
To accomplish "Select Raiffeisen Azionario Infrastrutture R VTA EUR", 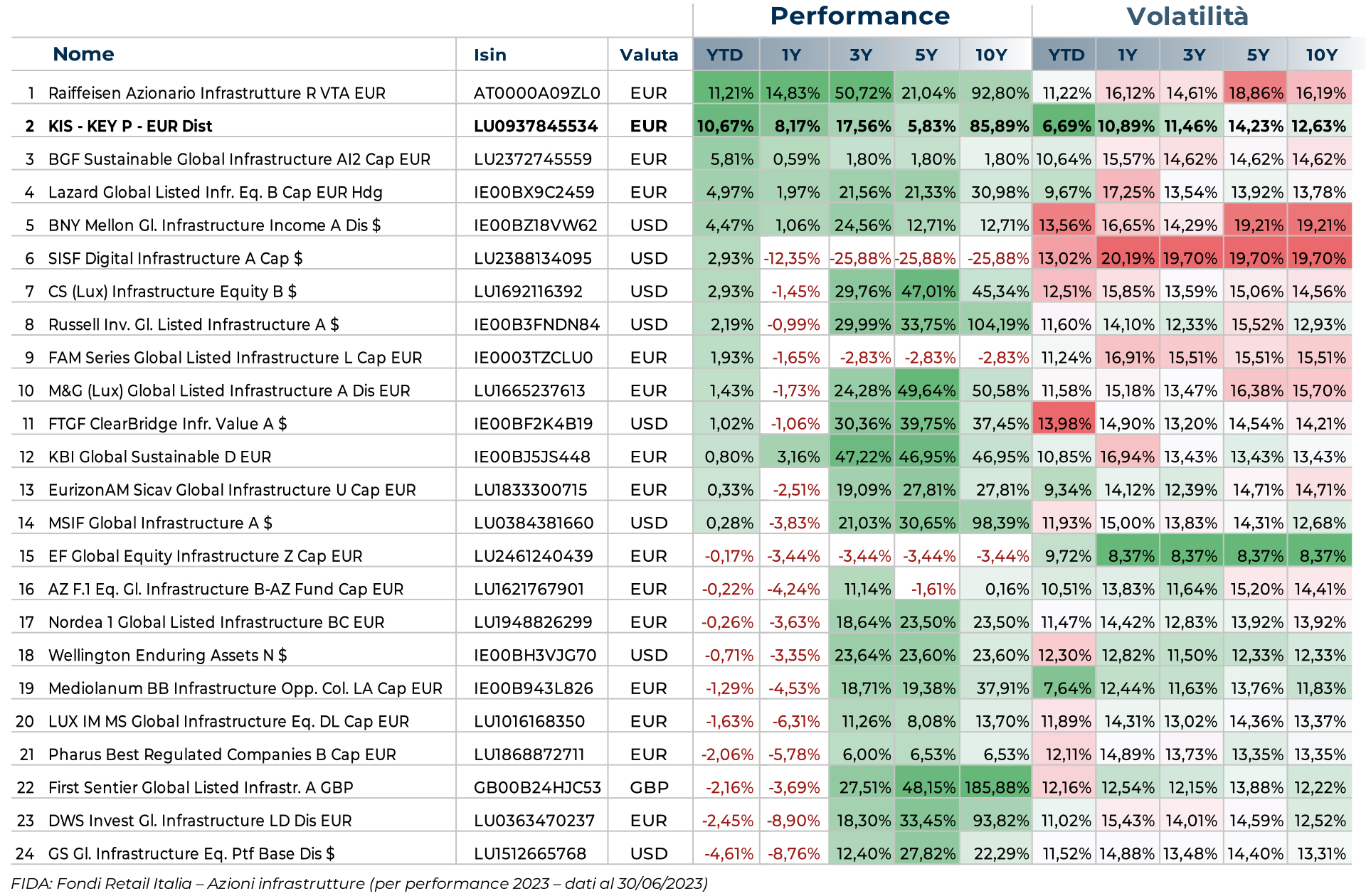I will click(x=217, y=93).
